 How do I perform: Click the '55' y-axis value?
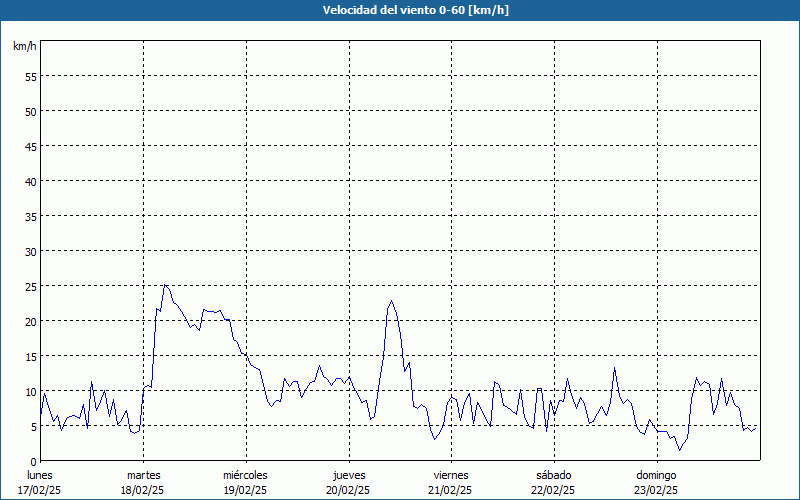[31, 77]
